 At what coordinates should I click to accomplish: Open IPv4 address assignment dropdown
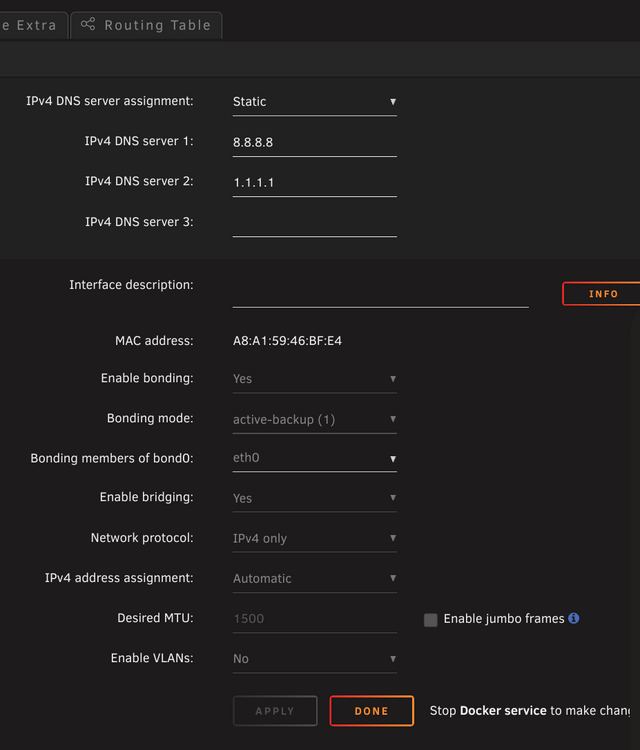(x=314, y=579)
